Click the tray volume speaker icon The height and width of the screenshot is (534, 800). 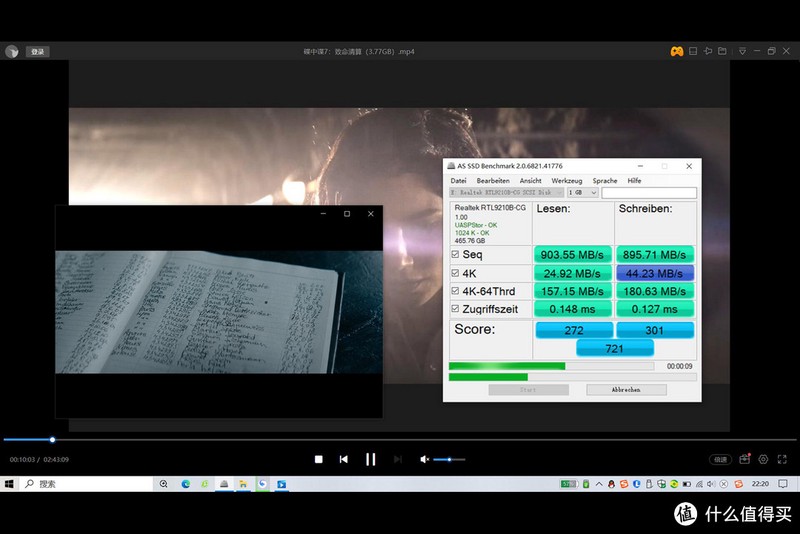pos(711,484)
